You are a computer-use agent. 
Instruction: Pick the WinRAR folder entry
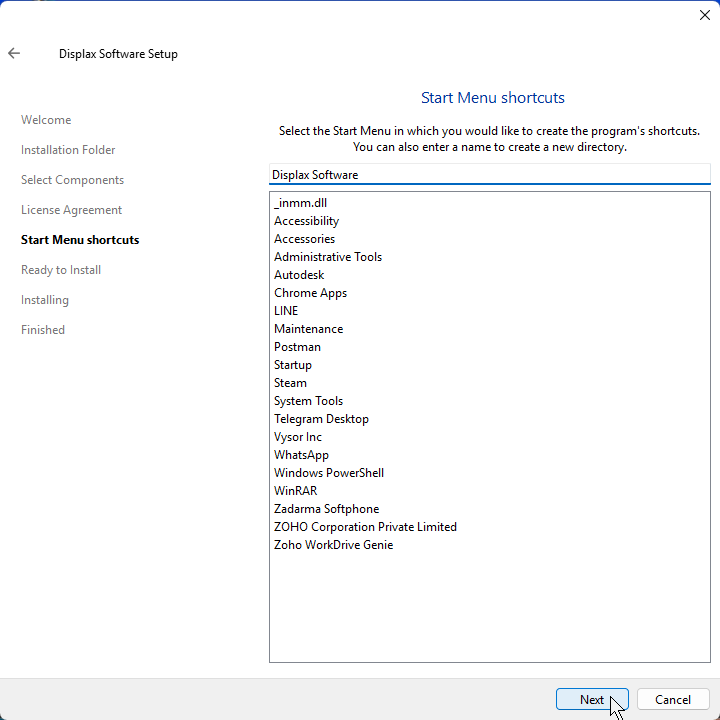click(296, 491)
